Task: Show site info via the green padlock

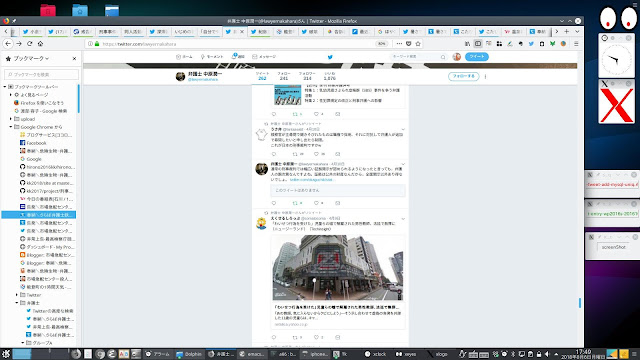Action: tap(97, 44)
